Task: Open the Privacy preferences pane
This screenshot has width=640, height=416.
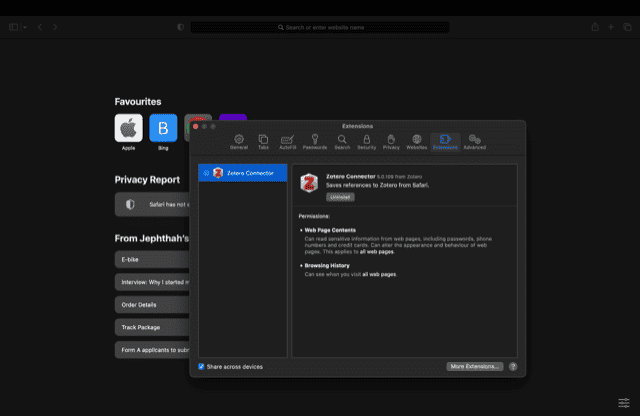Action: [x=391, y=141]
